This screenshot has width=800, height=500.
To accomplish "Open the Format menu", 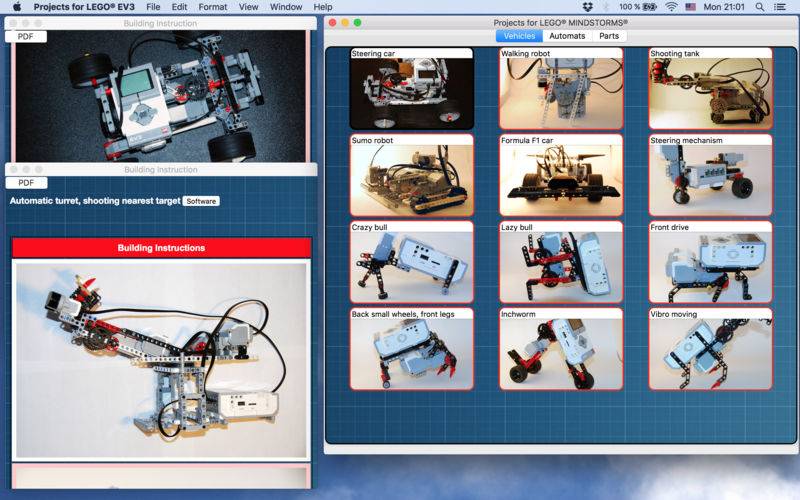I will click(x=213, y=7).
